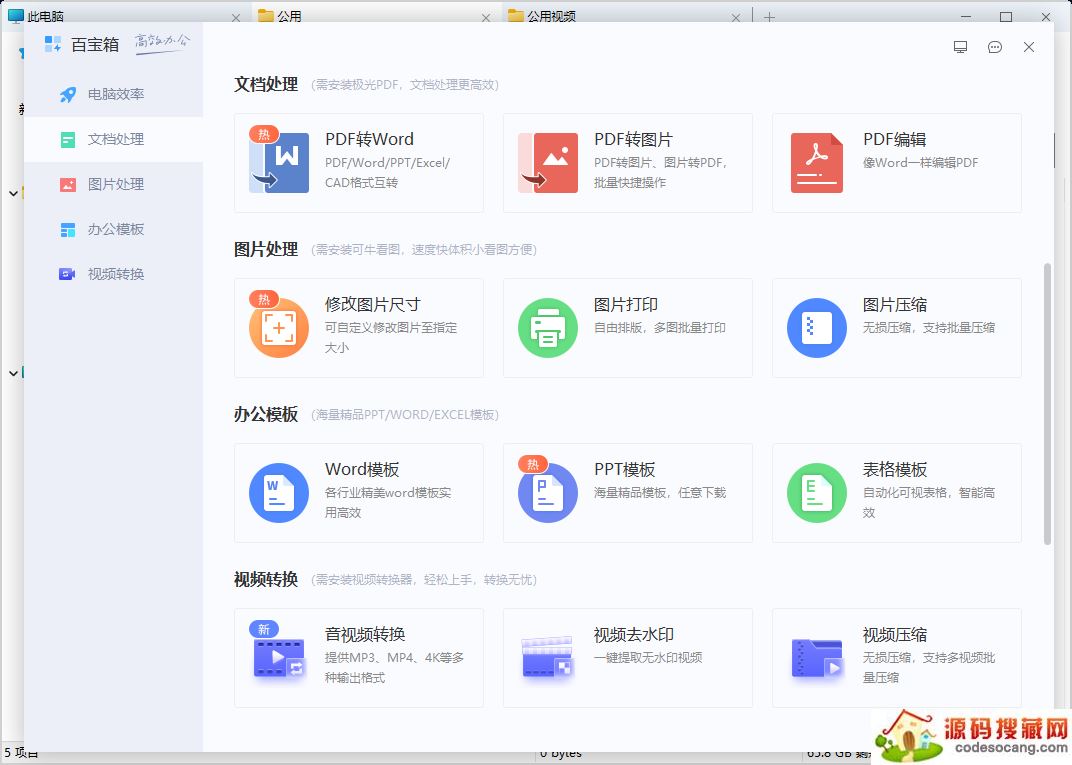Open the 表格模板 templates

[x=895, y=493]
